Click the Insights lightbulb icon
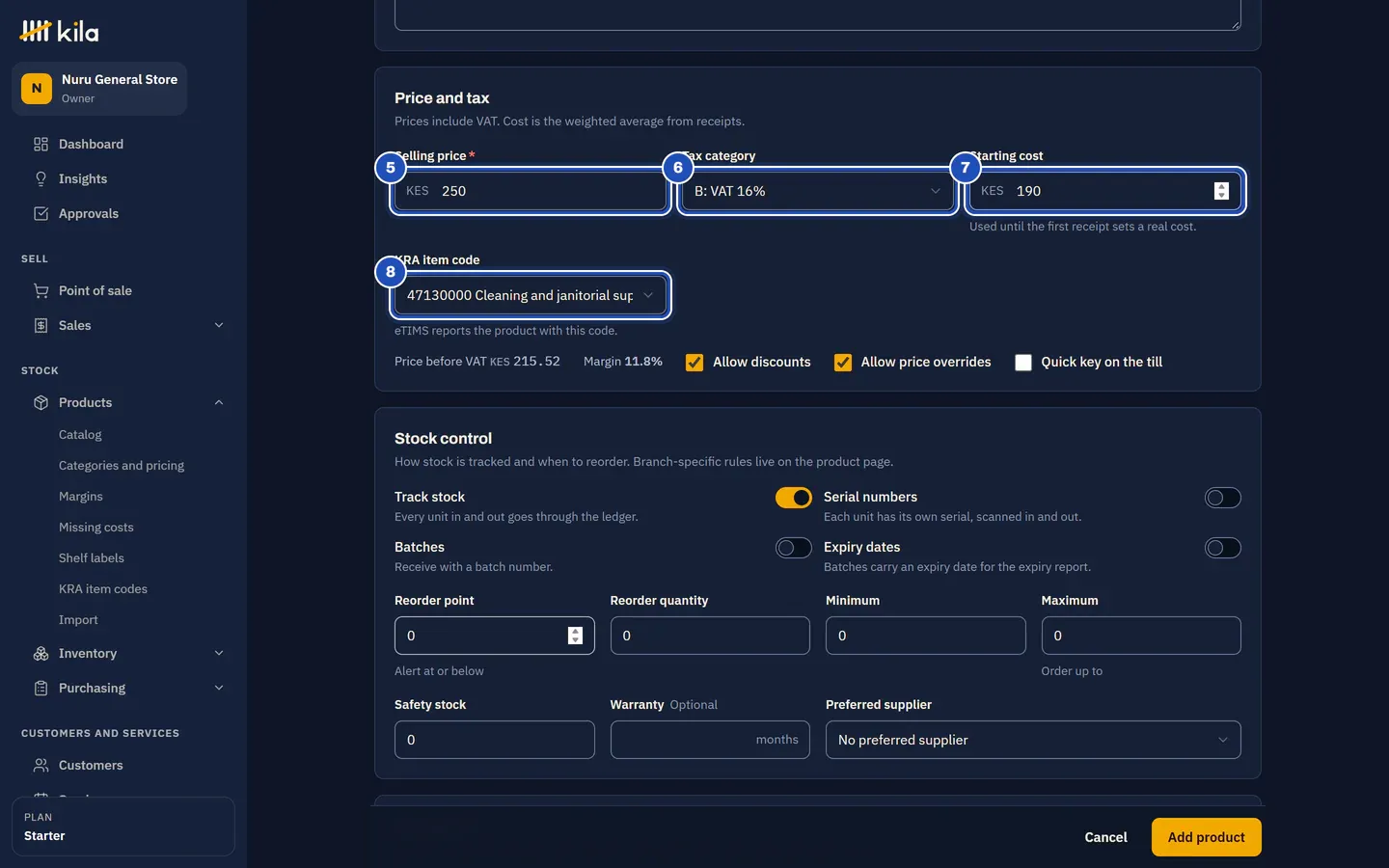This screenshot has height=868, width=1389. [x=41, y=178]
